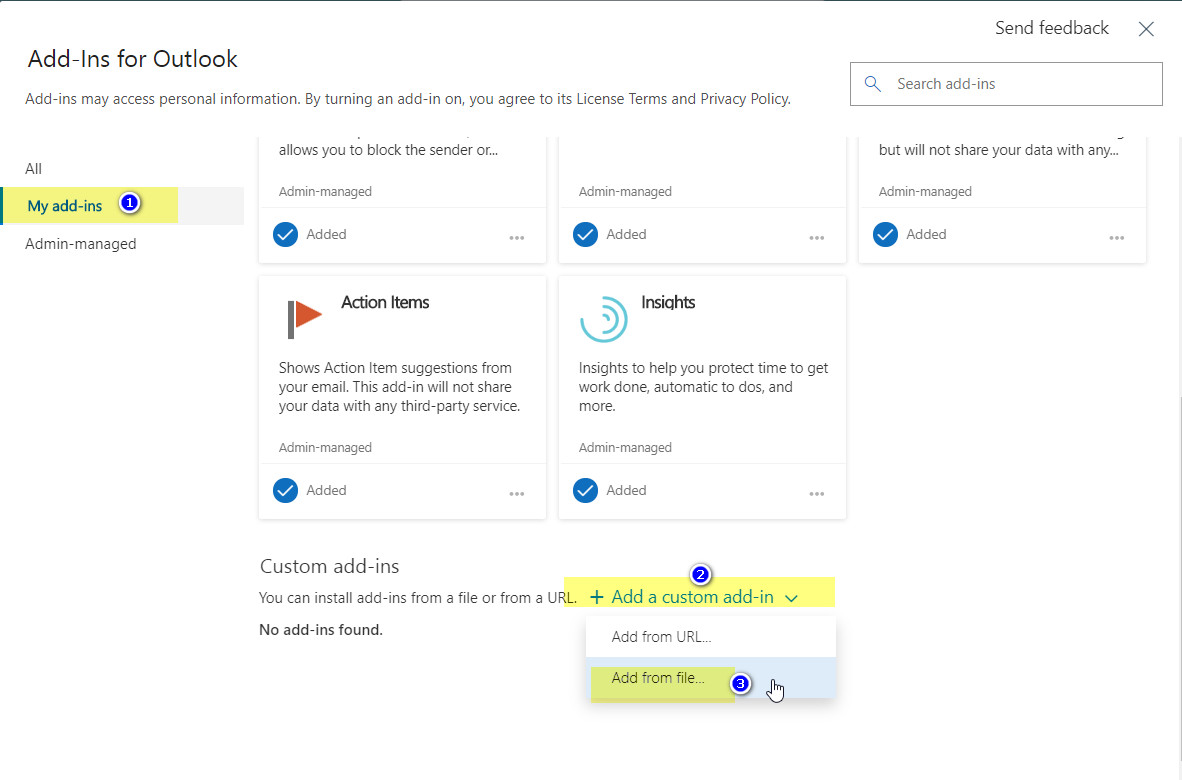Screen dimensions: 1182x780
Task: Open the Action Items more options ellipsis
Action: (x=516, y=493)
